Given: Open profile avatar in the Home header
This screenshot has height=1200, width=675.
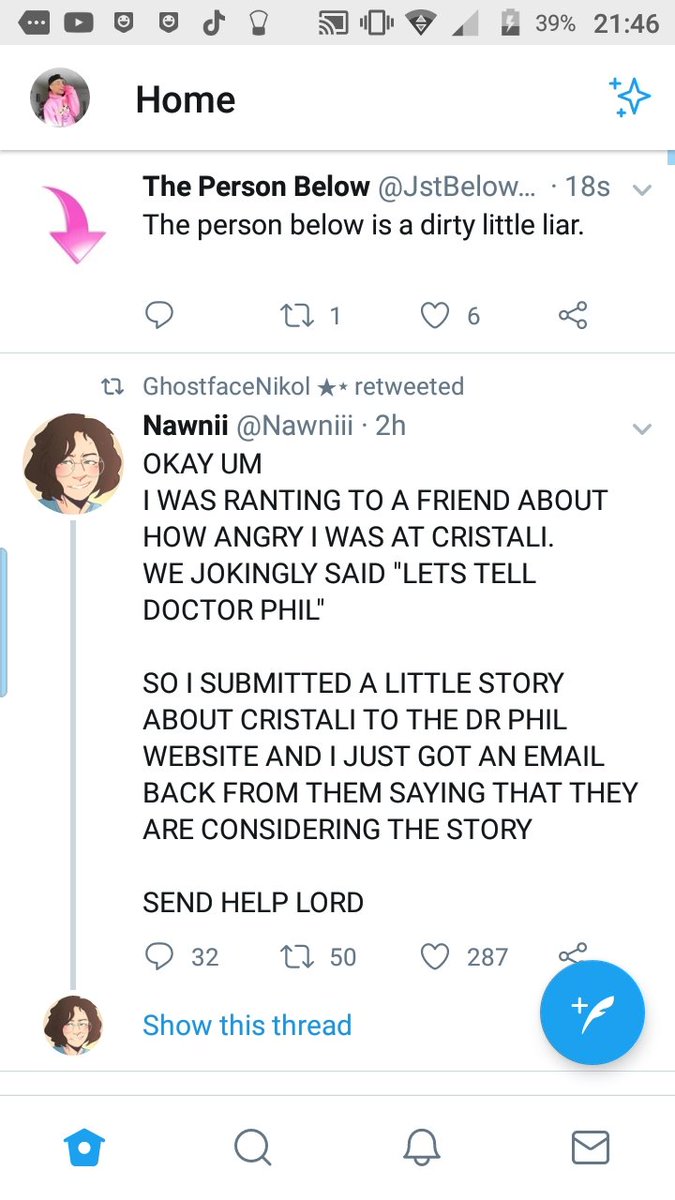Looking at the screenshot, I should [60, 97].
